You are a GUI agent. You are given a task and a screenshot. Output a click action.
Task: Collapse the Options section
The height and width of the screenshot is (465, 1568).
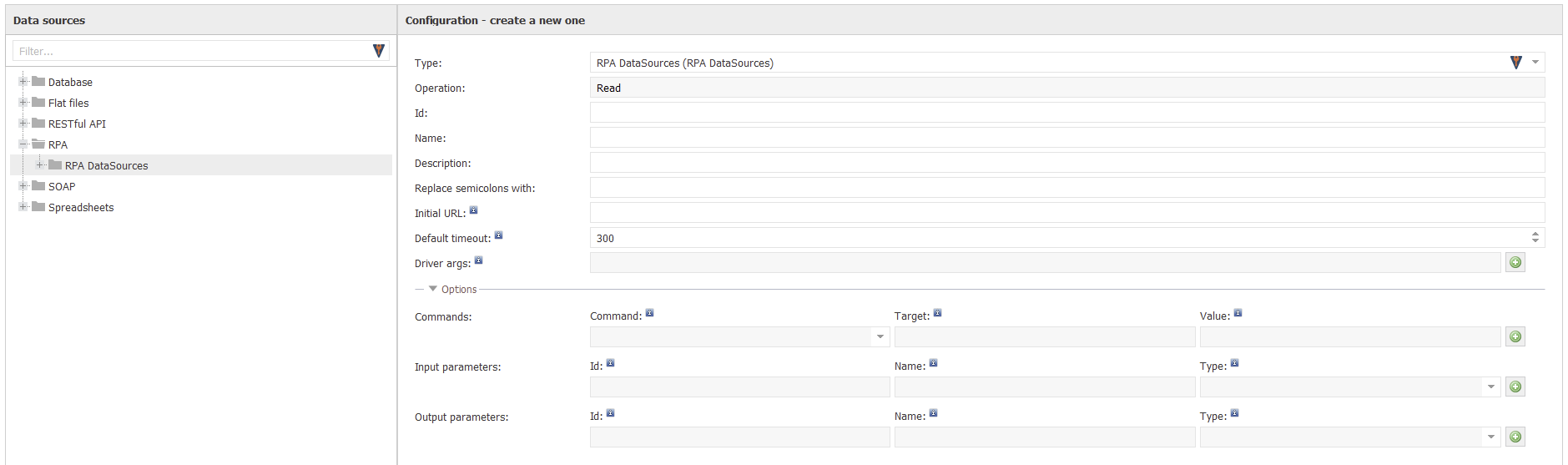point(432,289)
